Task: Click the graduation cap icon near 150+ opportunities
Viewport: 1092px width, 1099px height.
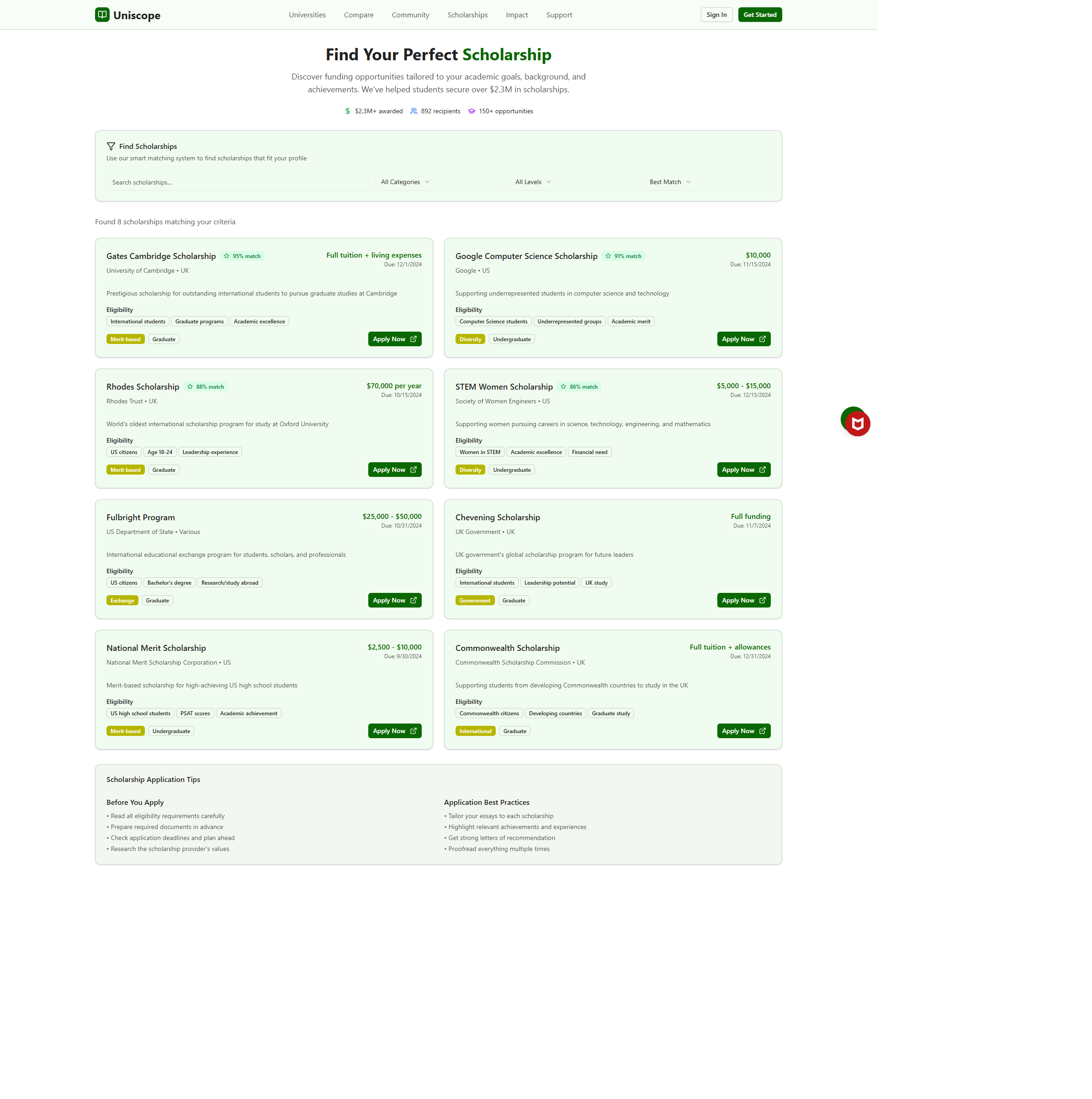Action: click(471, 111)
